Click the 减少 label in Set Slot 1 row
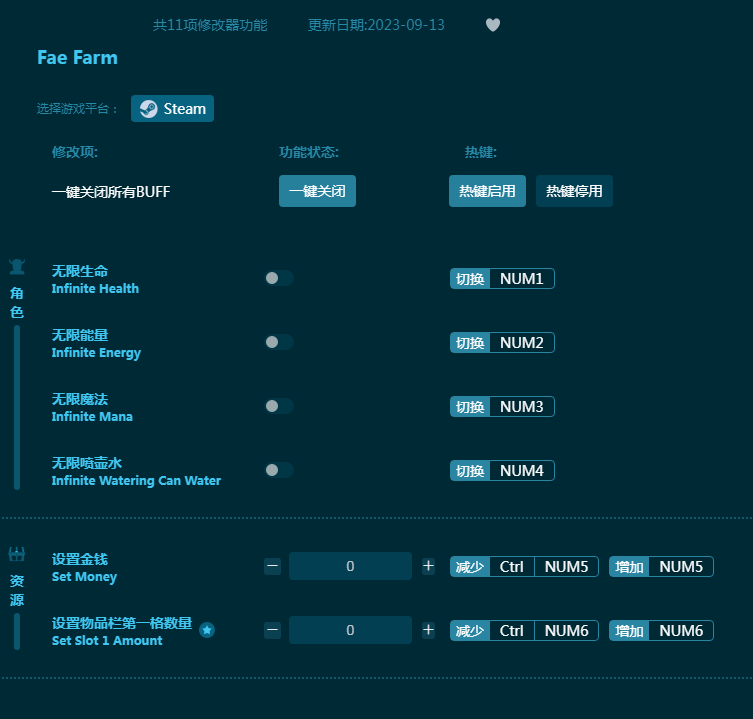 pyautogui.click(x=470, y=631)
